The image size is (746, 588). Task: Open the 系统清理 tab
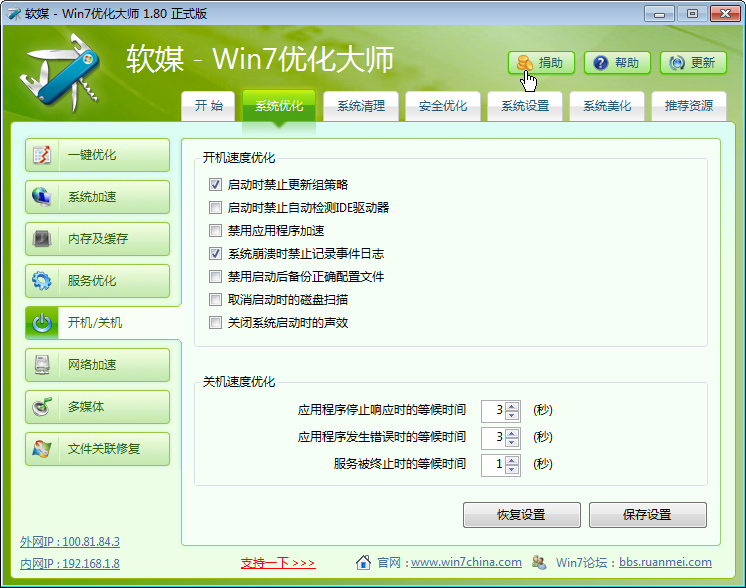pos(361,106)
